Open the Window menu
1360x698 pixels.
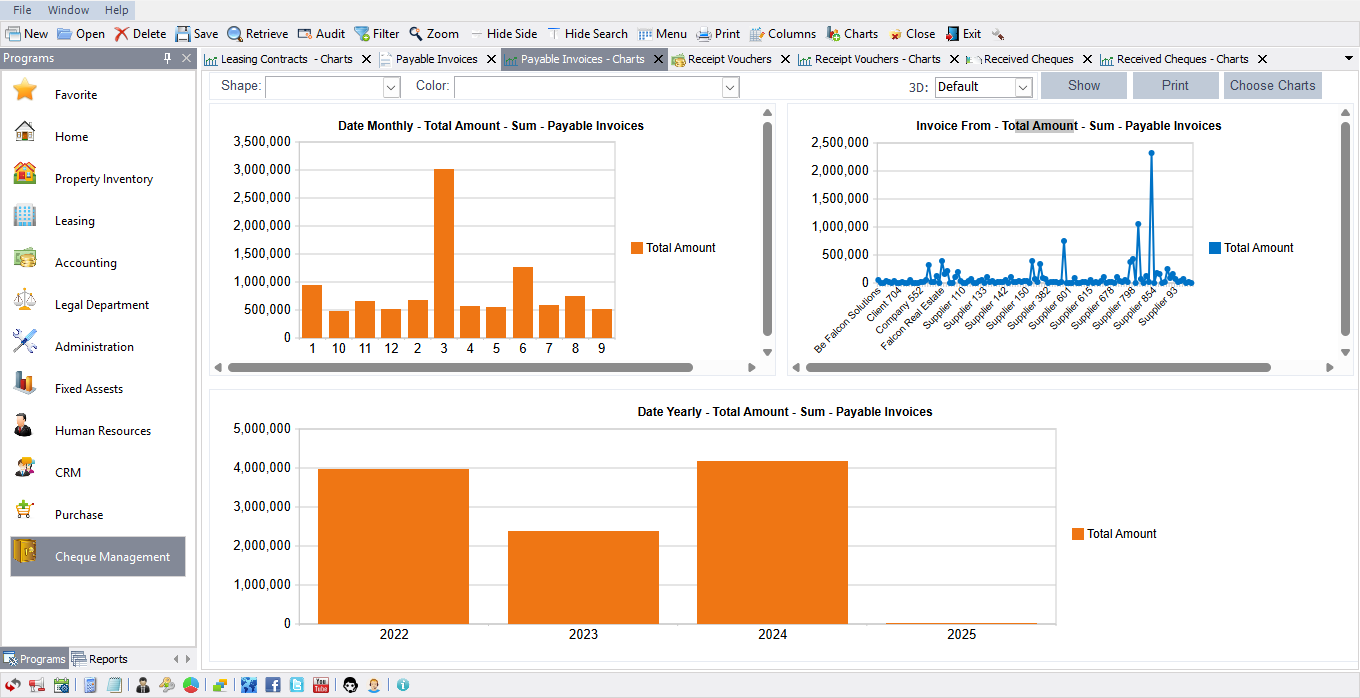point(67,9)
